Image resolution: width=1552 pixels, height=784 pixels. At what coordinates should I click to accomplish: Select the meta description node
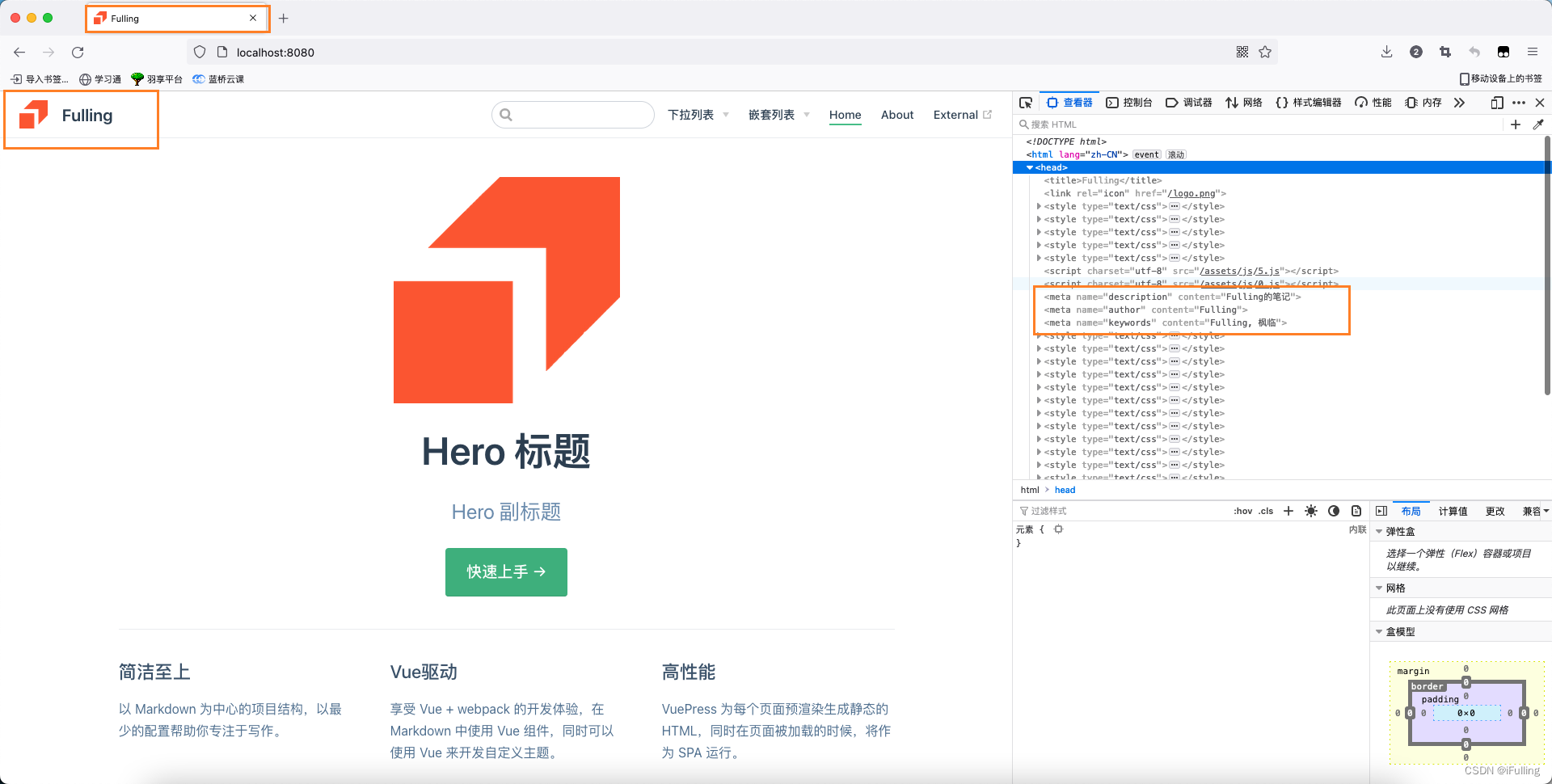pyautogui.click(x=1172, y=297)
